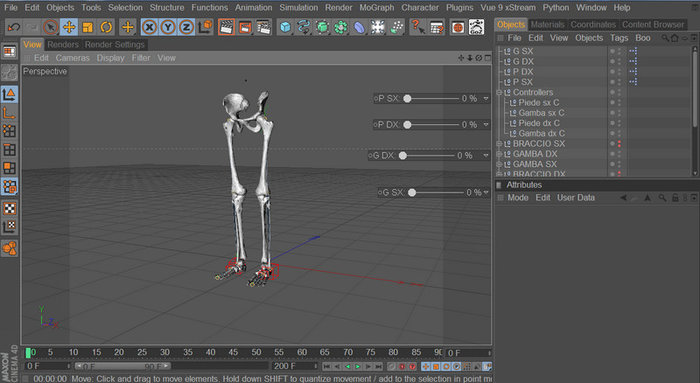
Task: Toggle Y axis lock button
Action: coord(168,27)
